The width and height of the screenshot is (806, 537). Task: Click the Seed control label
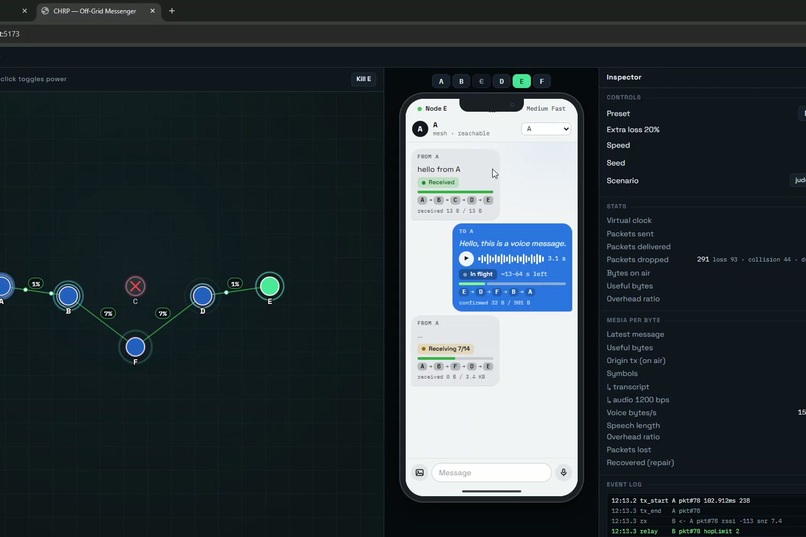tap(616, 163)
